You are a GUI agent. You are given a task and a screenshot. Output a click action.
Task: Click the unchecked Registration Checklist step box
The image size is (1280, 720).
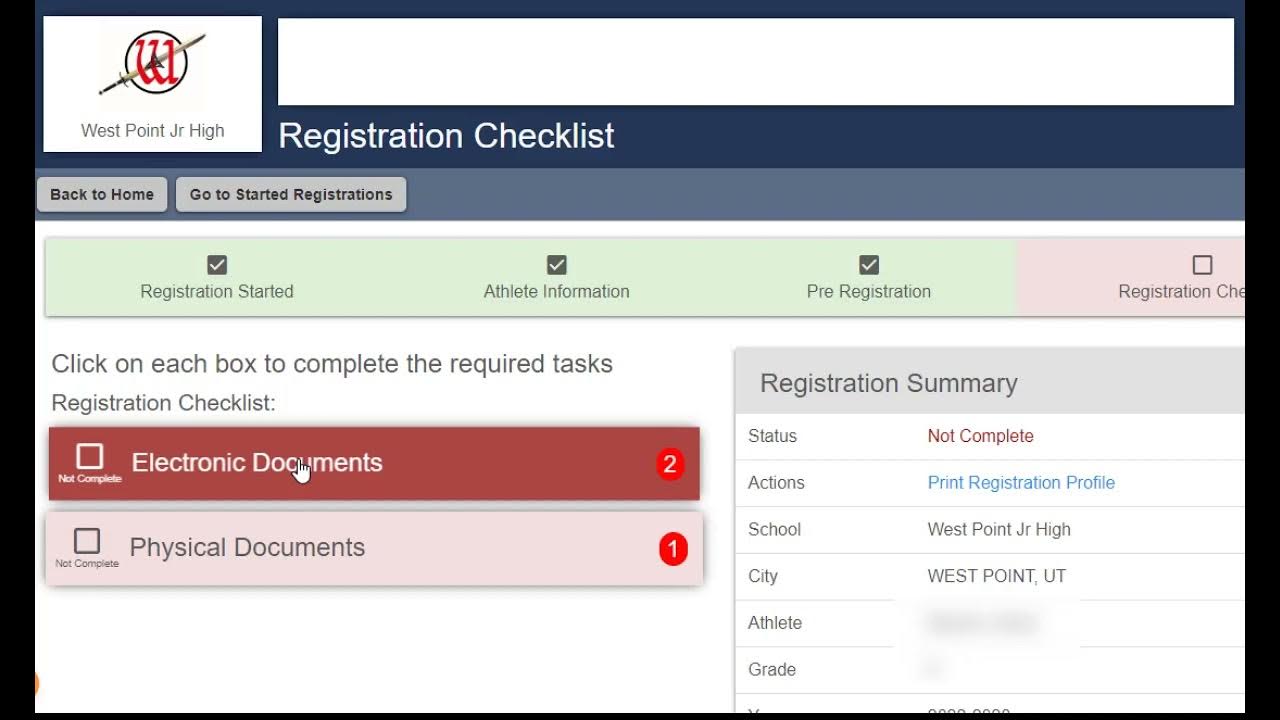[x=1202, y=265]
